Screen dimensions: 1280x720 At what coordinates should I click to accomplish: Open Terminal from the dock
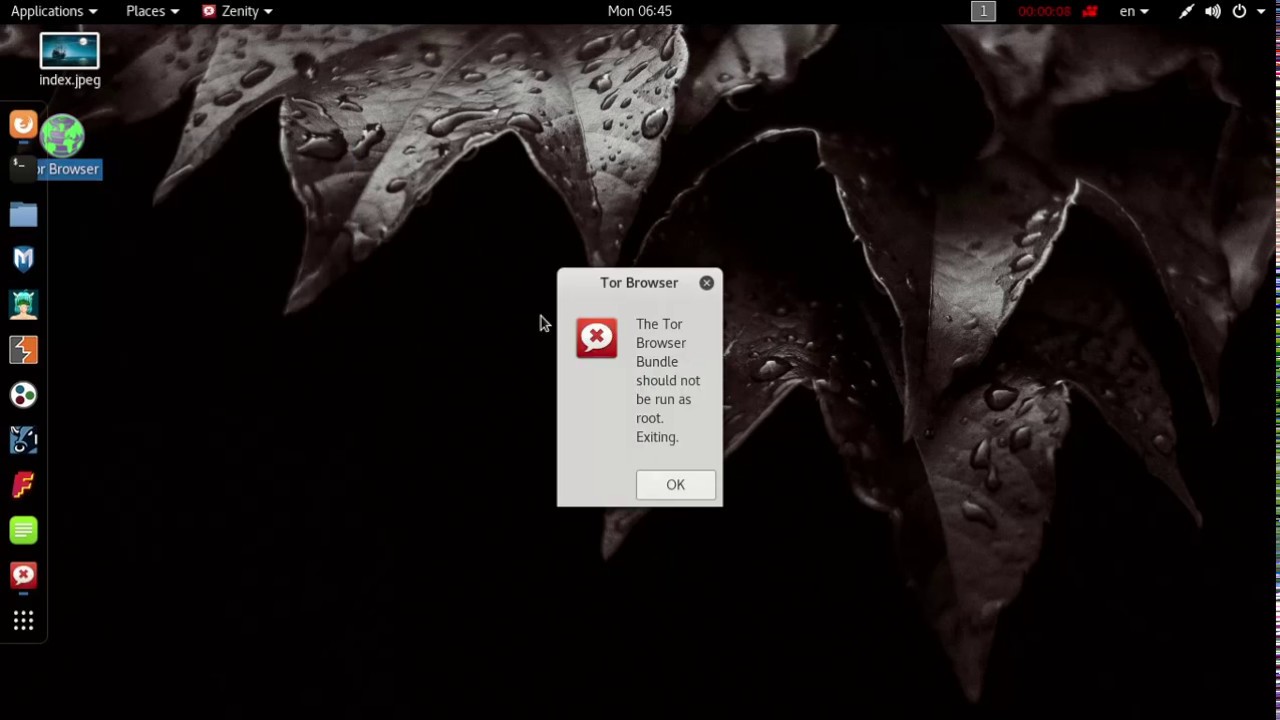[23, 169]
